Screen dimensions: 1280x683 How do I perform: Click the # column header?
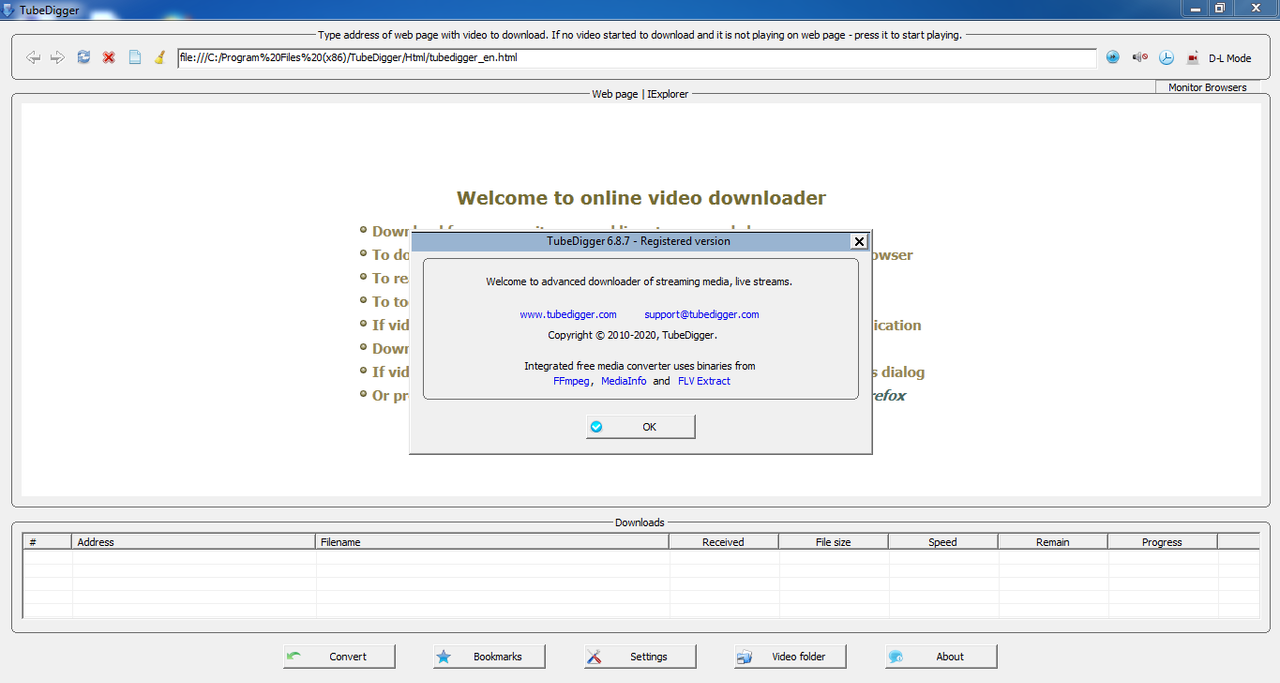click(48, 542)
